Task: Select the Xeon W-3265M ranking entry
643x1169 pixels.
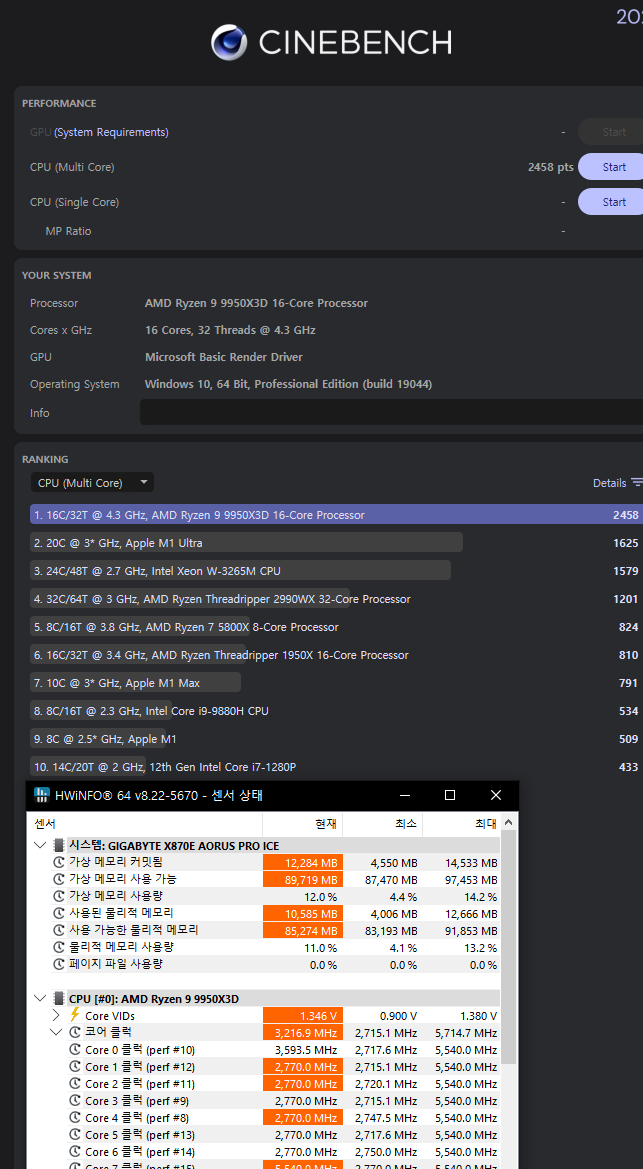Action: (x=336, y=570)
